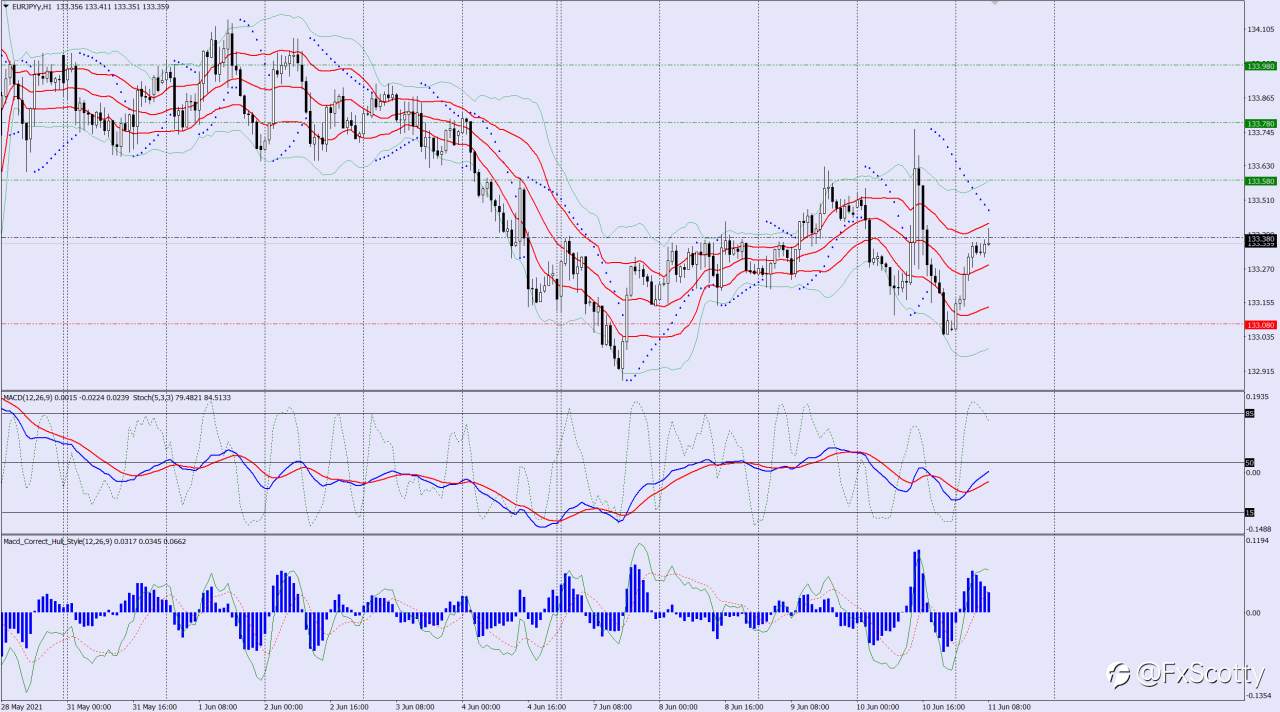The height and width of the screenshot is (712, 1280).
Task: Click the stochastic level 50 label
Action: [x=1249, y=463]
